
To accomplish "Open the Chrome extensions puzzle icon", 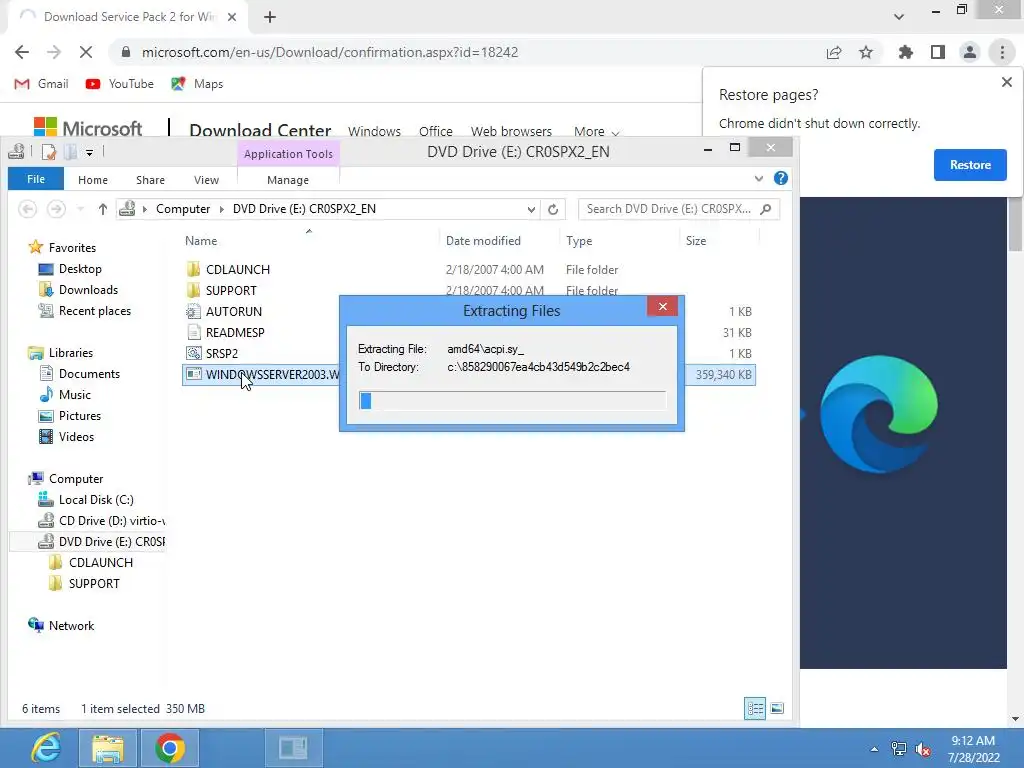I will [x=905, y=52].
